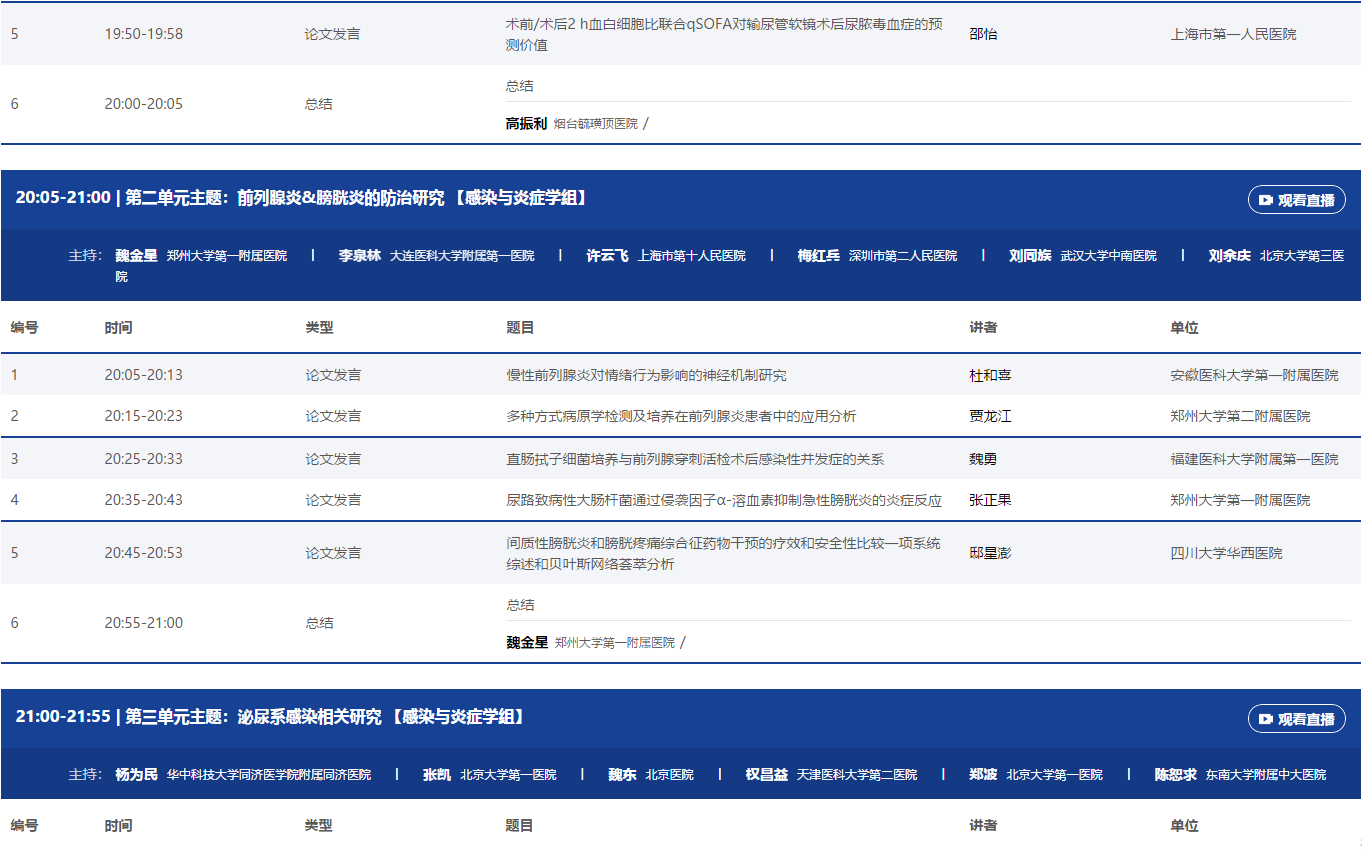Image resolution: width=1362 pixels, height=850 pixels.
Task: Click summary speaker 高振利 of 烟台毓璜顶医院
Action: 526,124
